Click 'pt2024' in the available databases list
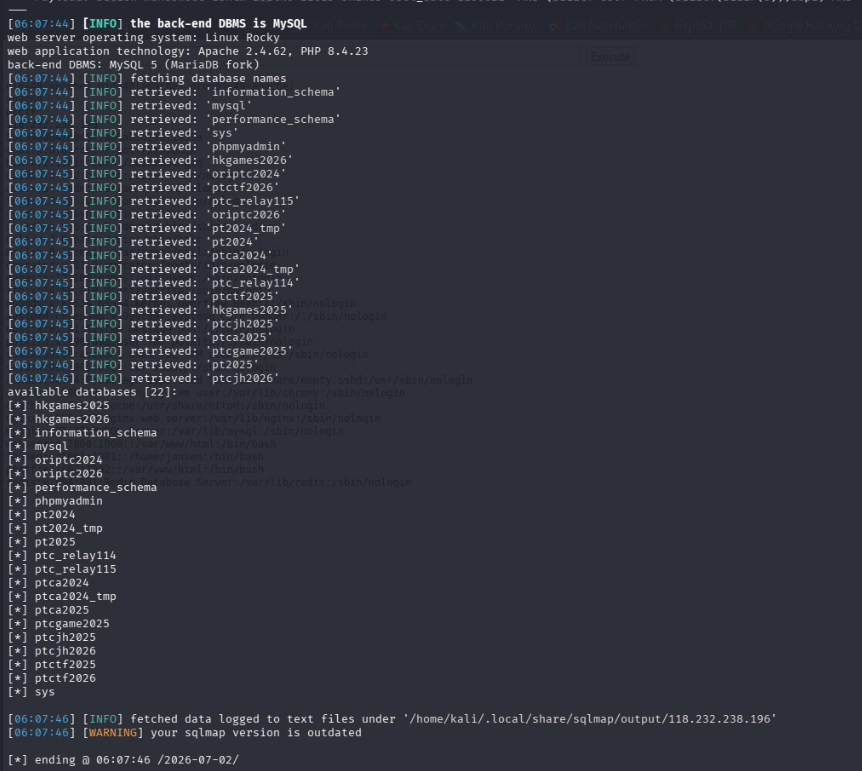 point(55,515)
